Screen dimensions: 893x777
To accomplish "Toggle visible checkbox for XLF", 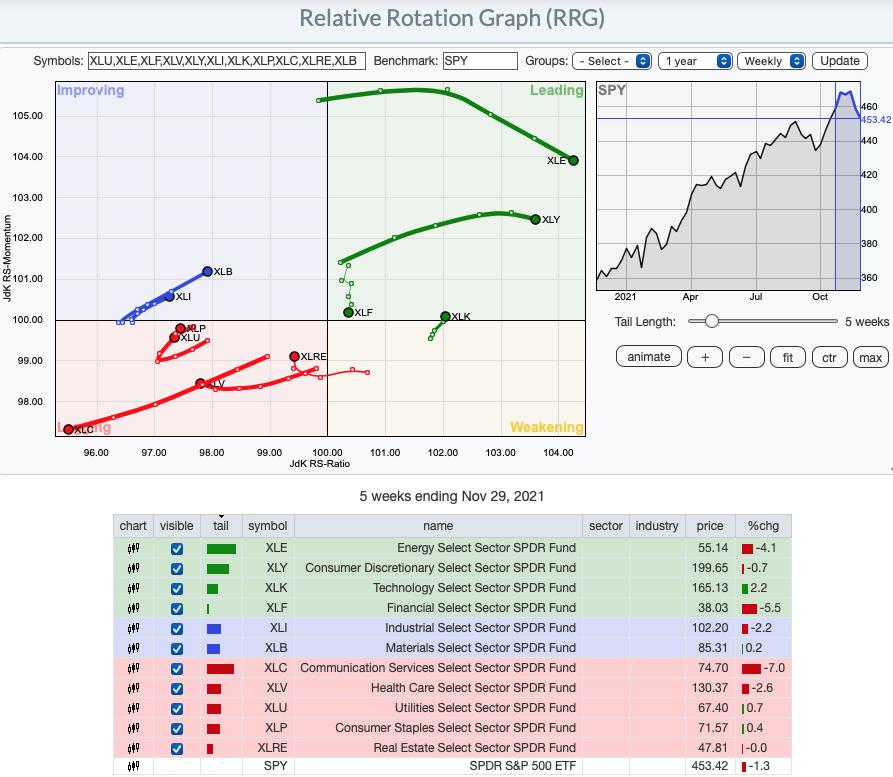I will coord(177,608).
